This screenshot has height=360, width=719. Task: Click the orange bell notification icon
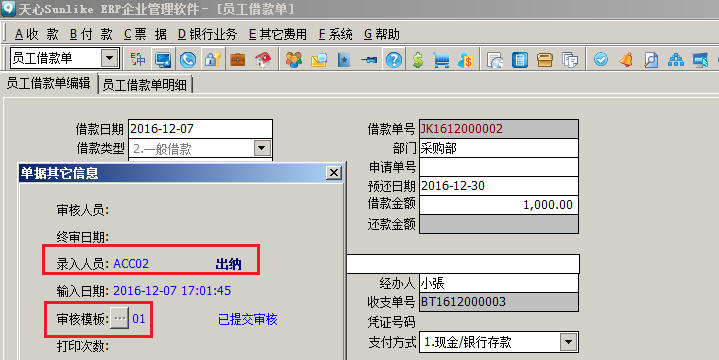626,60
